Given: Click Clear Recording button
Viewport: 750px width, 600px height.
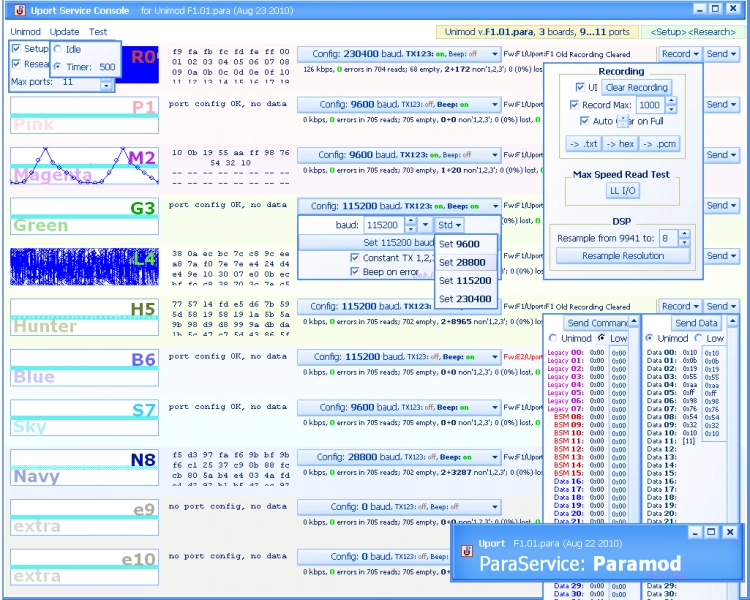Looking at the screenshot, I should pyautogui.click(x=636, y=88).
